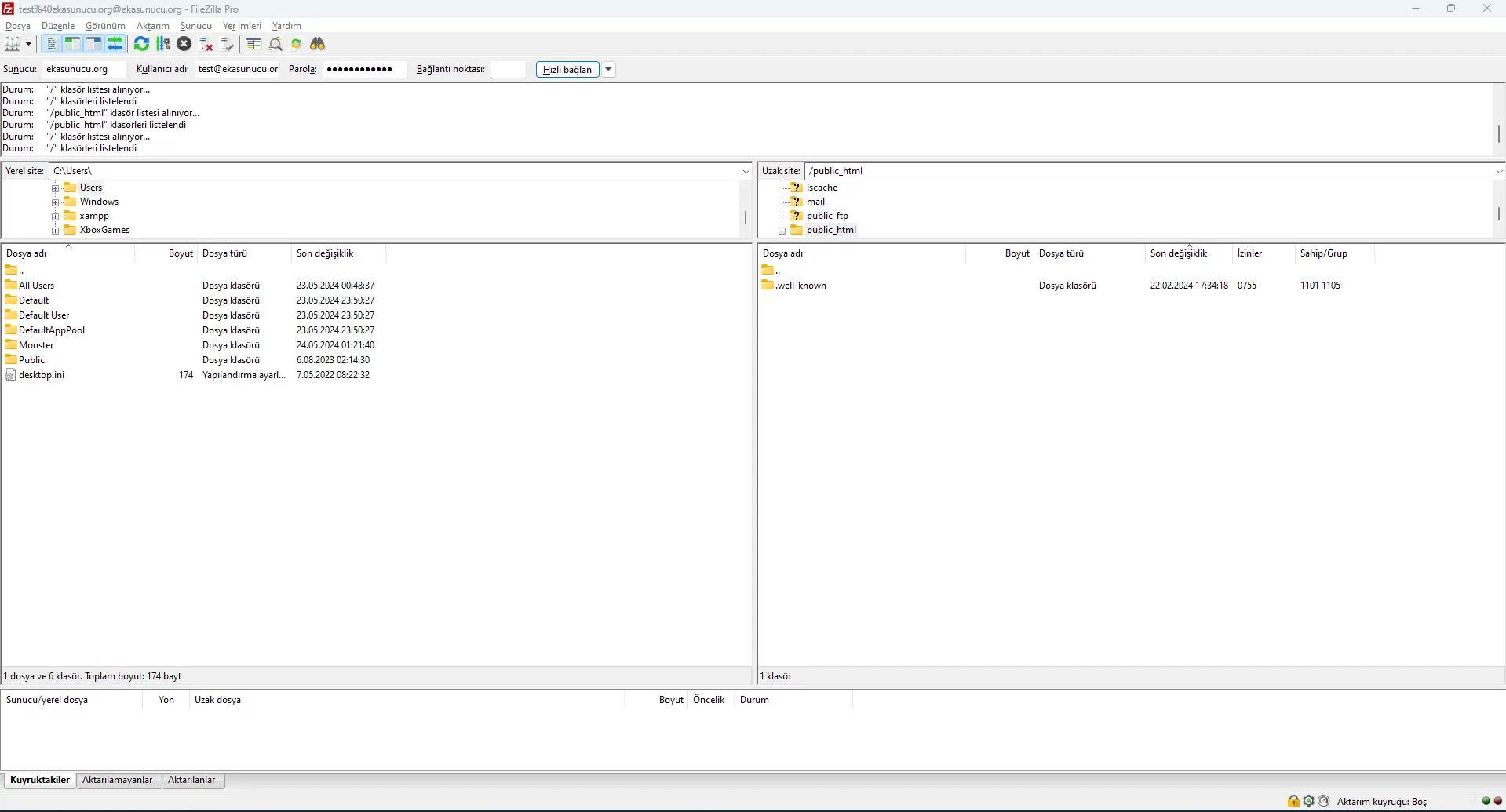Expand the Users folder tree node
This screenshot has height=812, width=1506.
point(56,188)
